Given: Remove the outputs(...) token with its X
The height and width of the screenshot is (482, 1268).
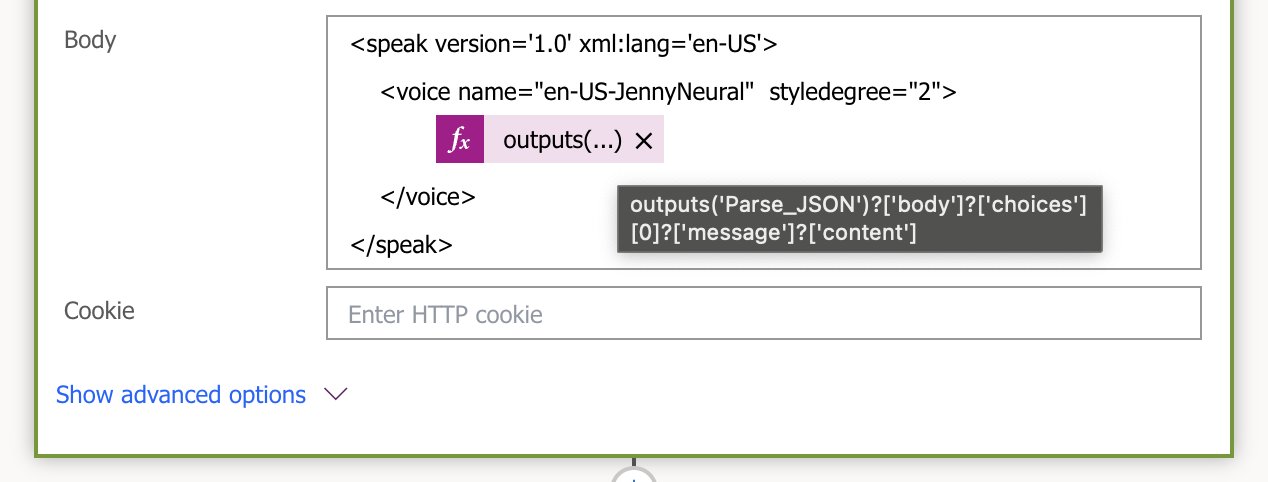Looking at the screenshot, I should pyautogui.click(x=644, y=141).
